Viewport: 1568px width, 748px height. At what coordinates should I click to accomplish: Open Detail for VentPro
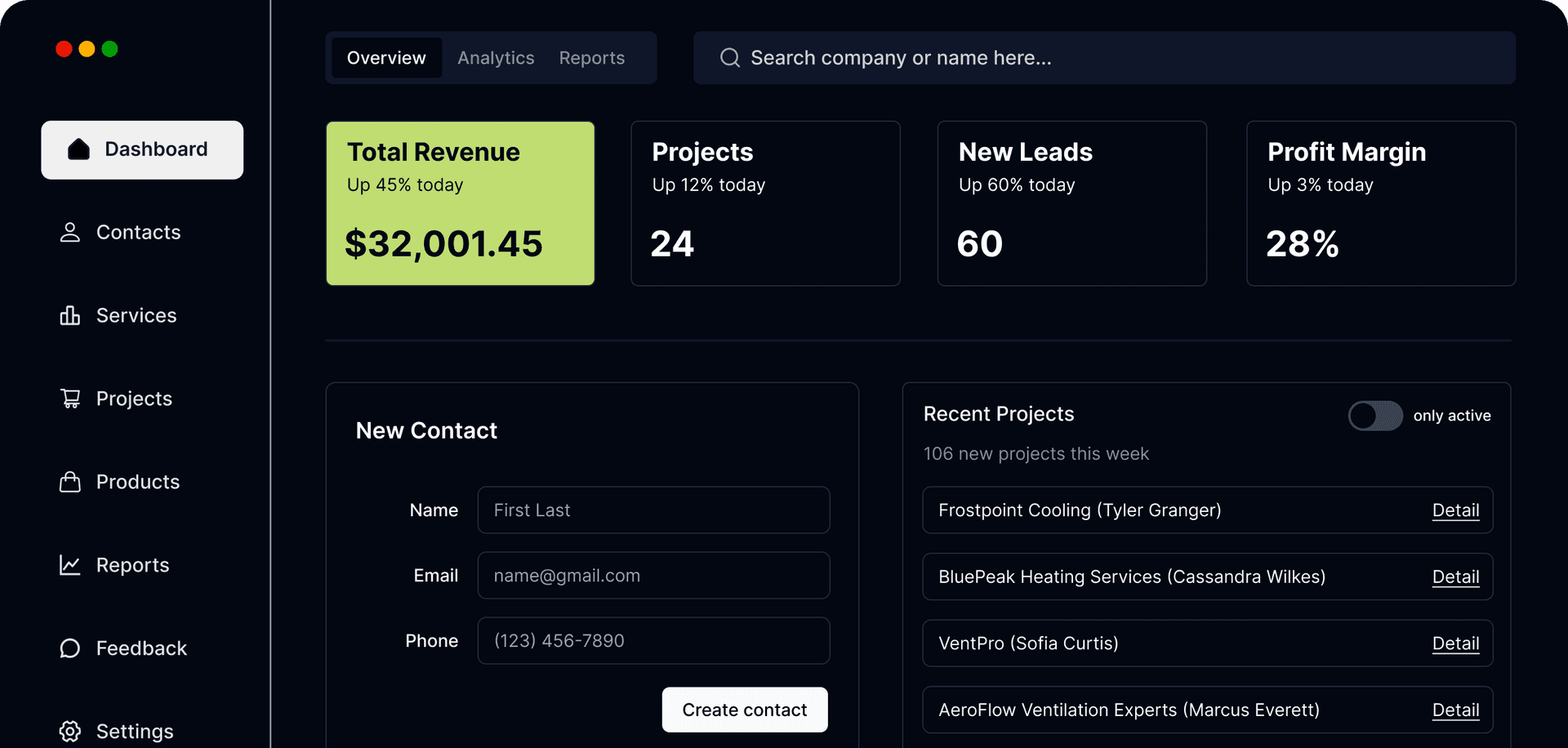pyautogui.click(x=1455, y=643)
